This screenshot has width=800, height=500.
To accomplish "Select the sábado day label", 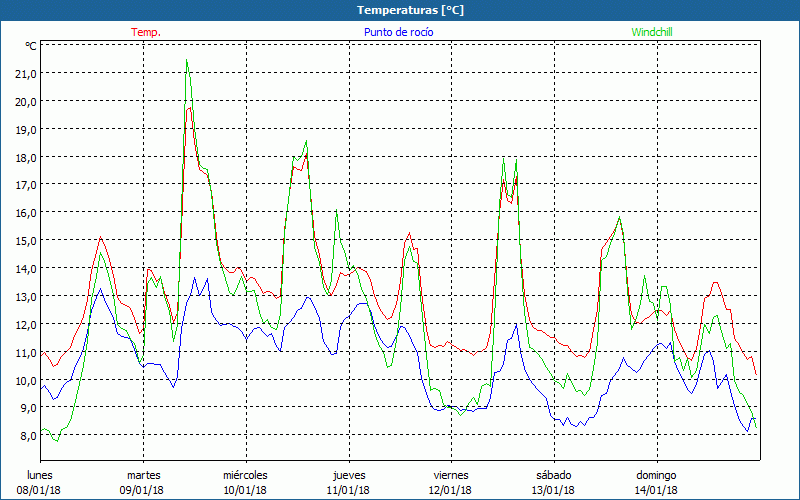I will pyautogui.click(x=553, y=475).
